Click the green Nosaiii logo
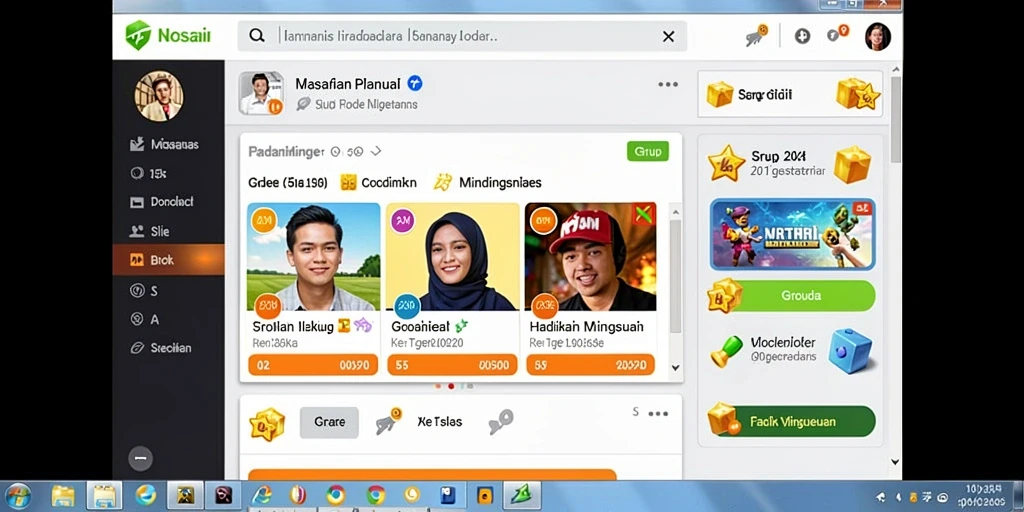 (168, 35)
